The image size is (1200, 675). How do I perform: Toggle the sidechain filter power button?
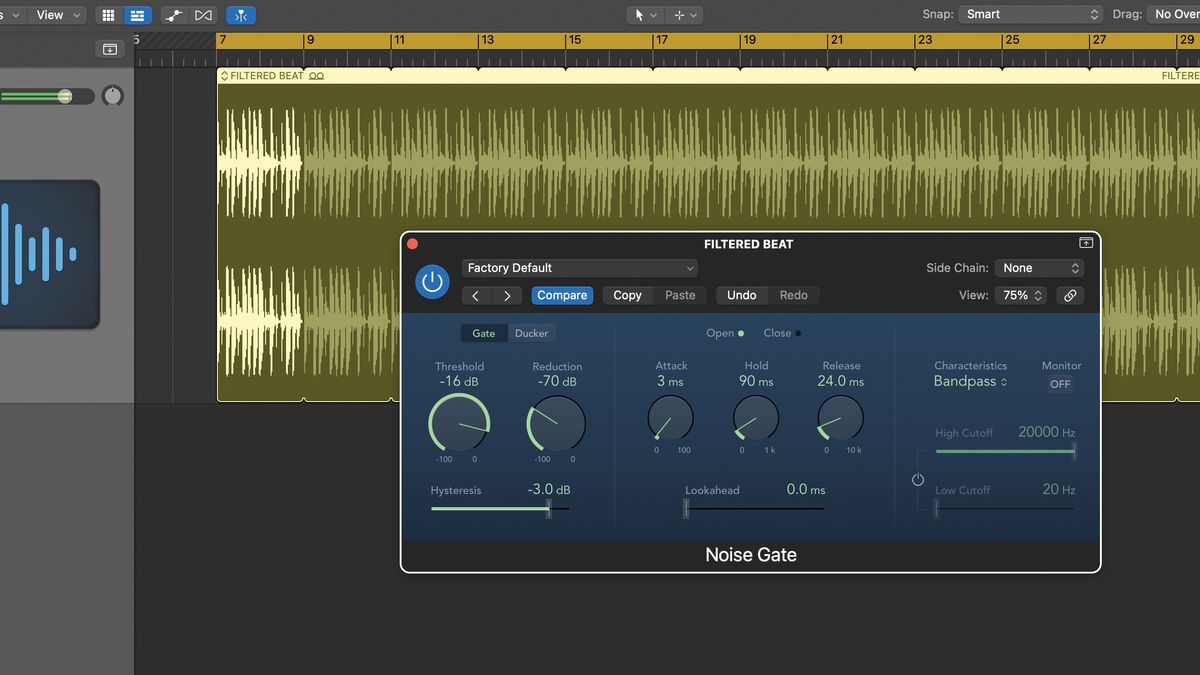coord(918,479)
